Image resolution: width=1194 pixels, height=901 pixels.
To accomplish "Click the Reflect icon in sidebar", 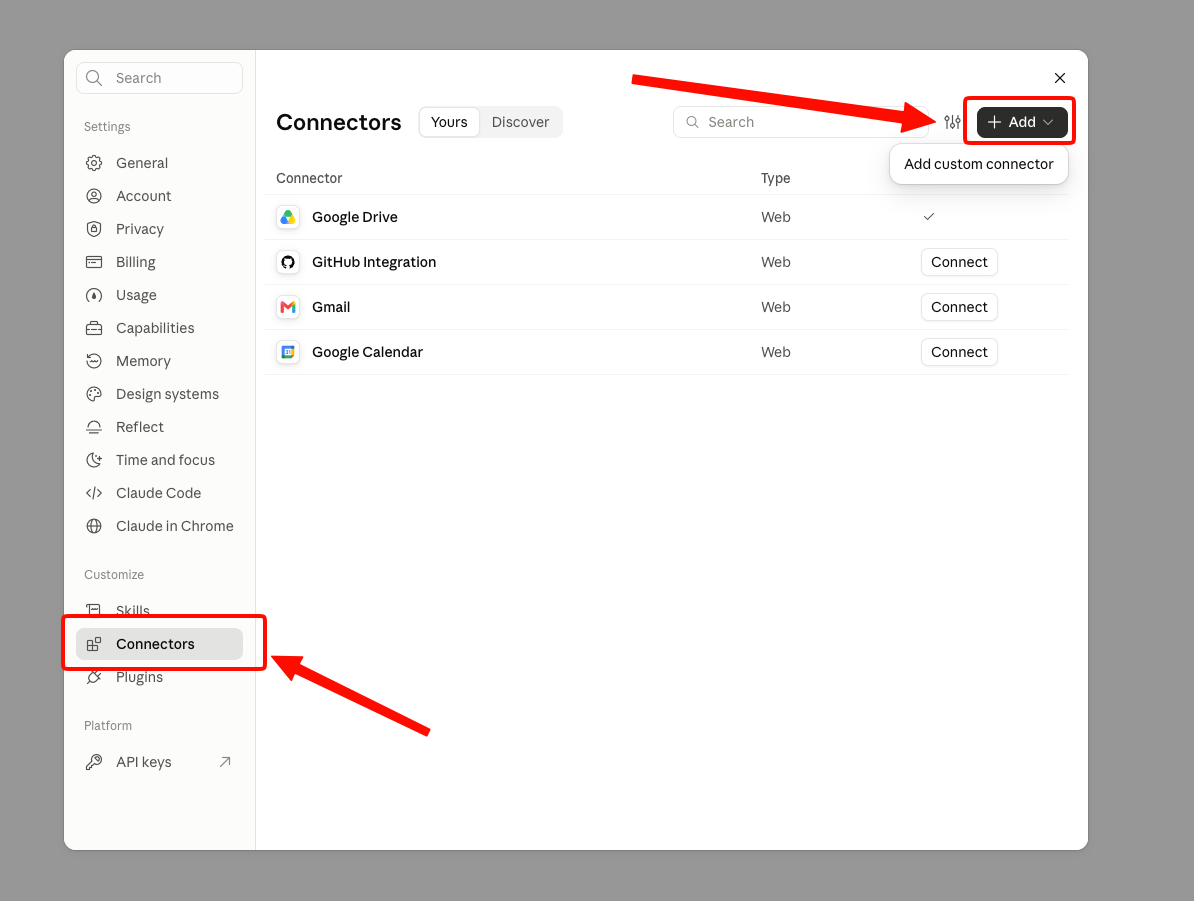I will (94, 427).
